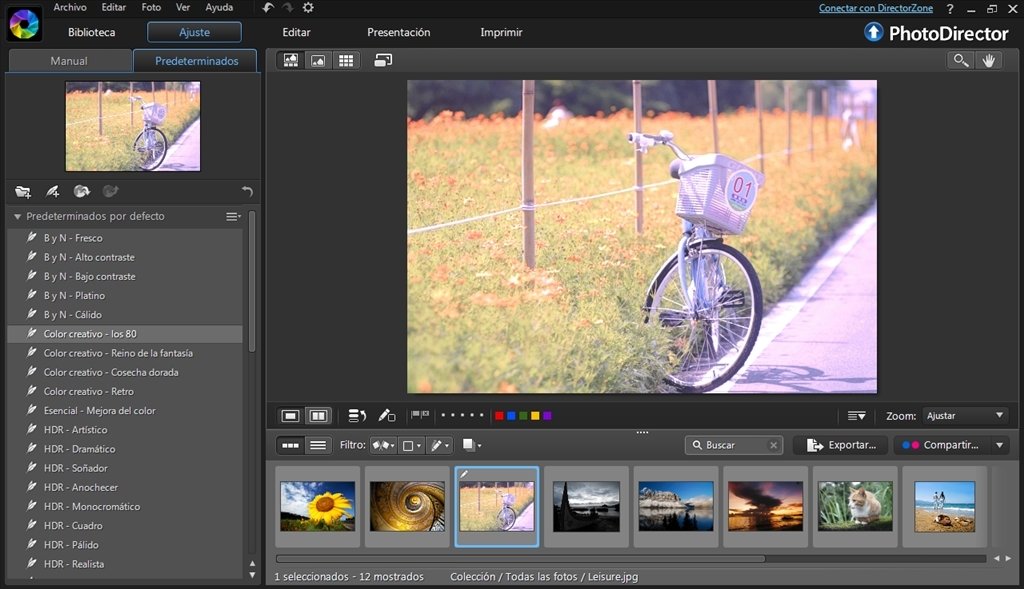Open the edited pencil filter dropdown

[440, 445]
